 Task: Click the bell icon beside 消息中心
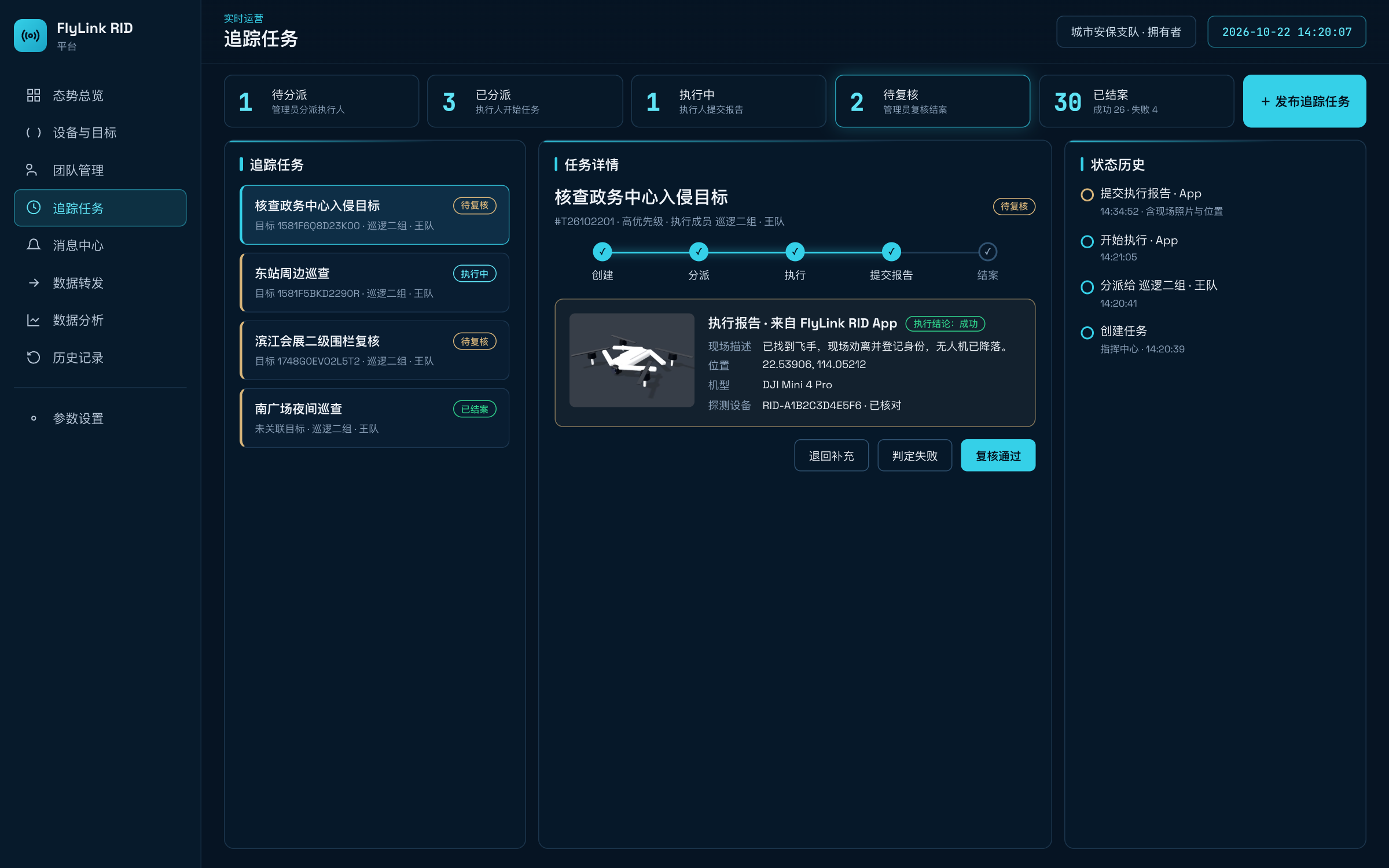pos(34,245)
